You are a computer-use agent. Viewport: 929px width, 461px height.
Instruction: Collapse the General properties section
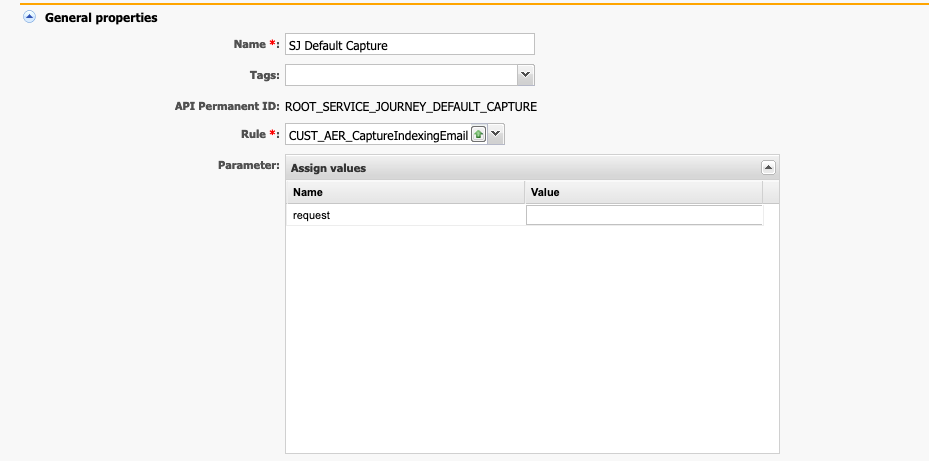29,17
